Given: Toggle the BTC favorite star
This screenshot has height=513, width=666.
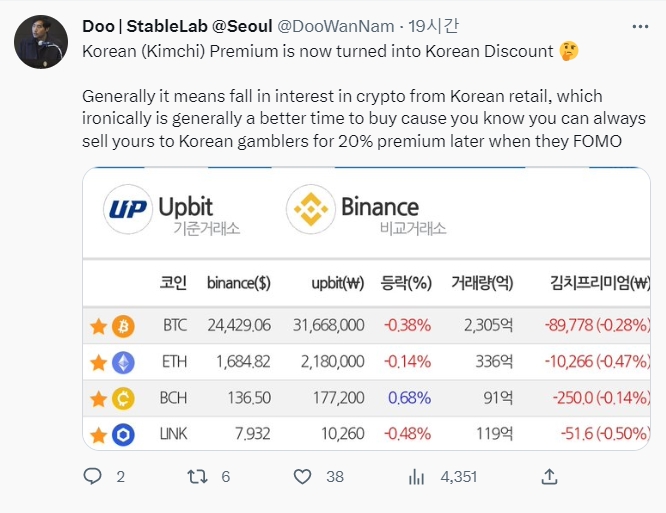Looking at the screenshot, I should pyautogui.click(x=99, y=326).
